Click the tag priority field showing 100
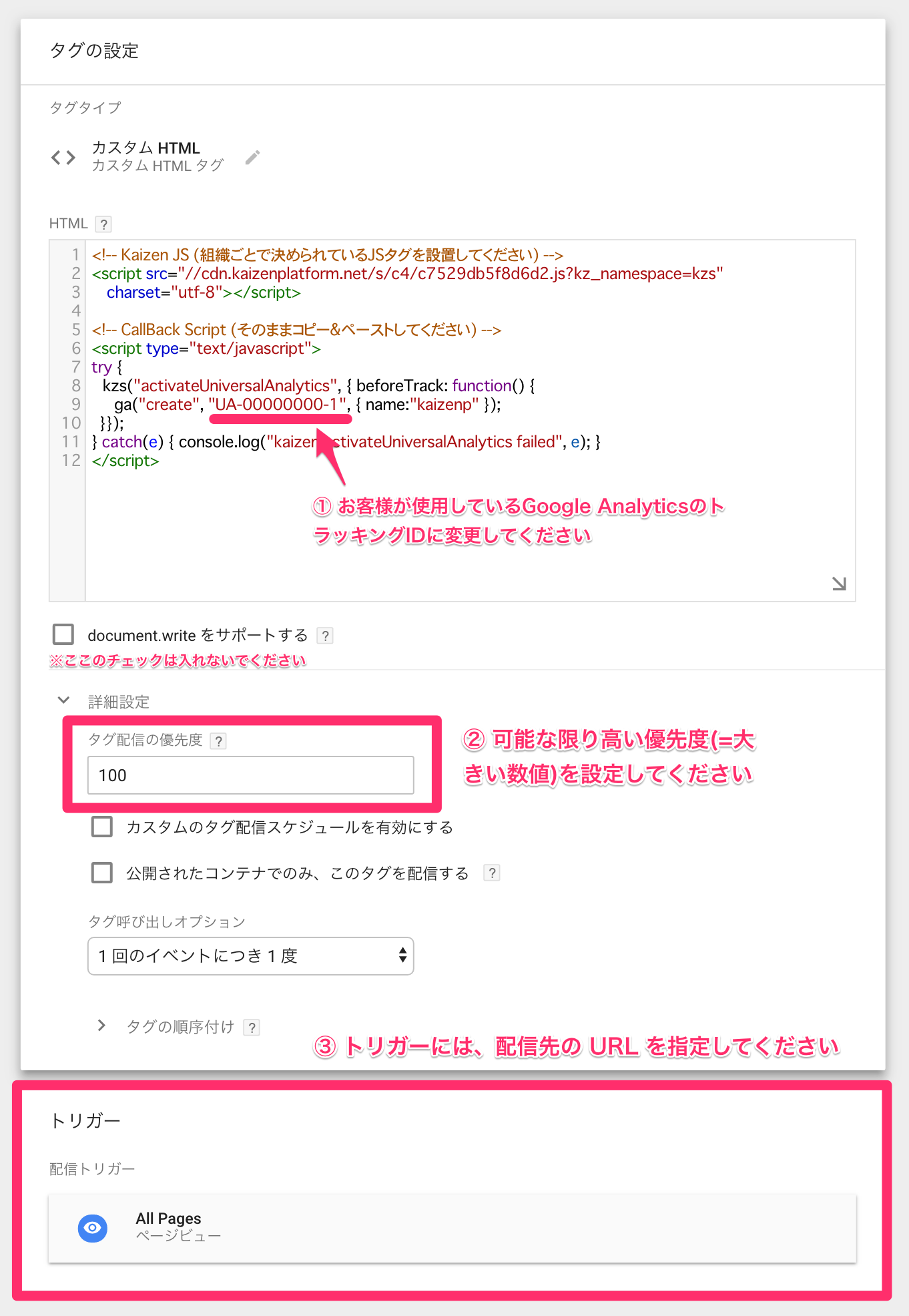Screen dimensions: 909x1316 tap(251, 775)
